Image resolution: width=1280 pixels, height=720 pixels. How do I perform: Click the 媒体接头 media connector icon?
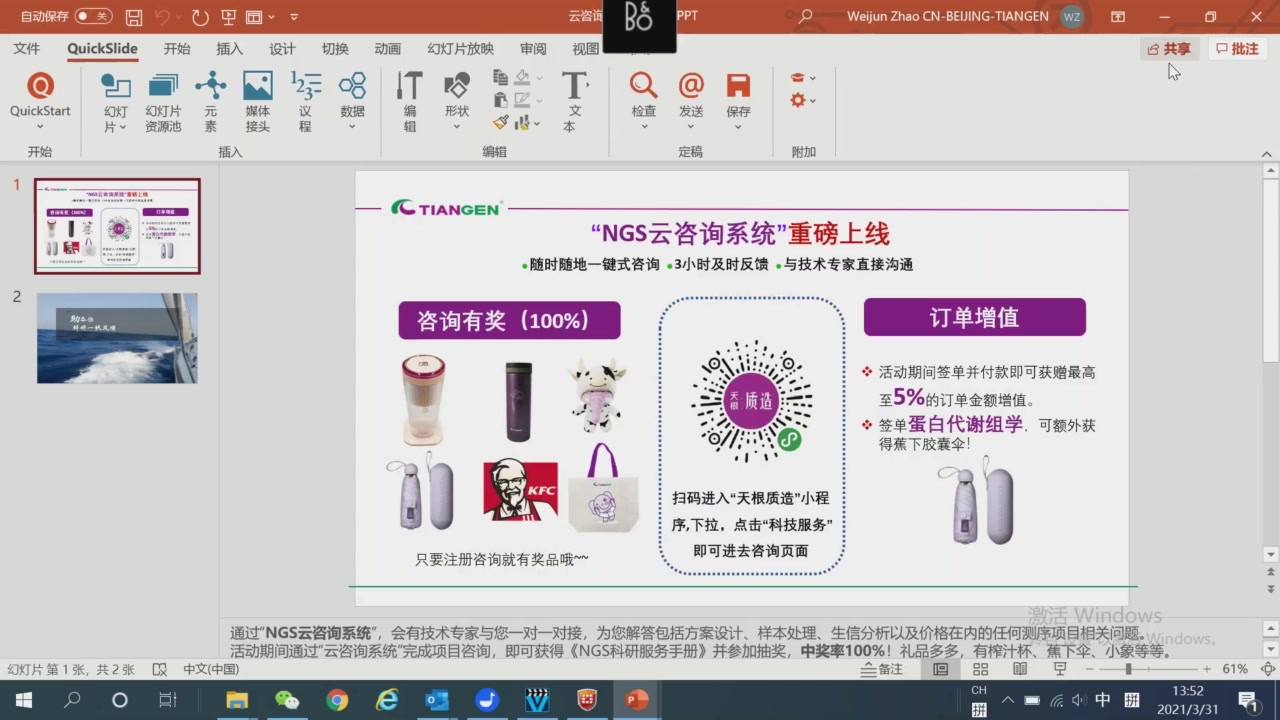(258, 102)
